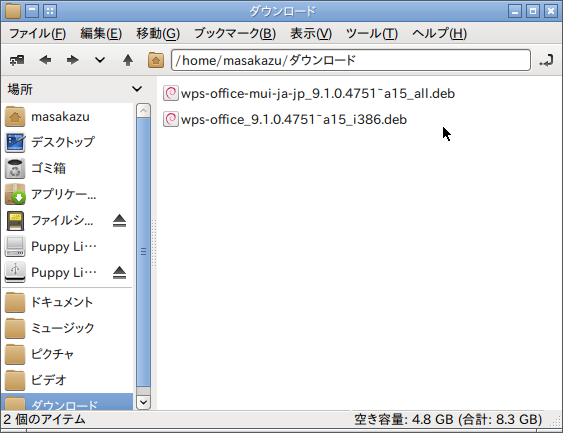Click ビデオ label in sidebar

48,380
